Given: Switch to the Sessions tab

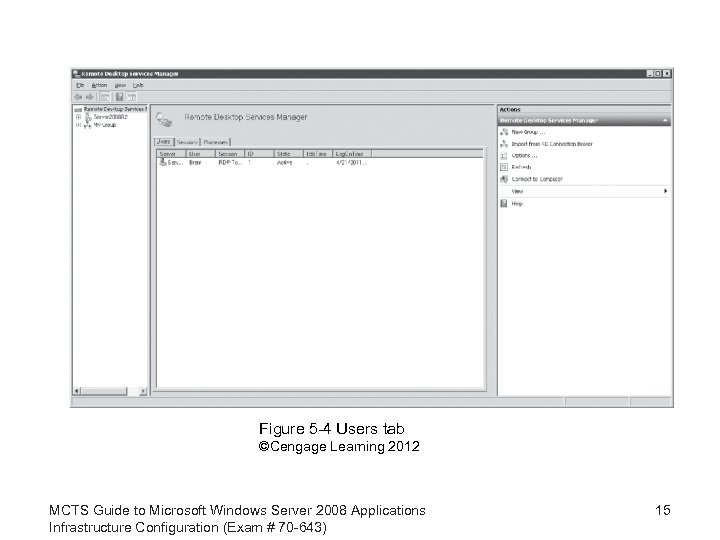Looking at the screenshot, I should pyautogui.click(x=187, y=142).
